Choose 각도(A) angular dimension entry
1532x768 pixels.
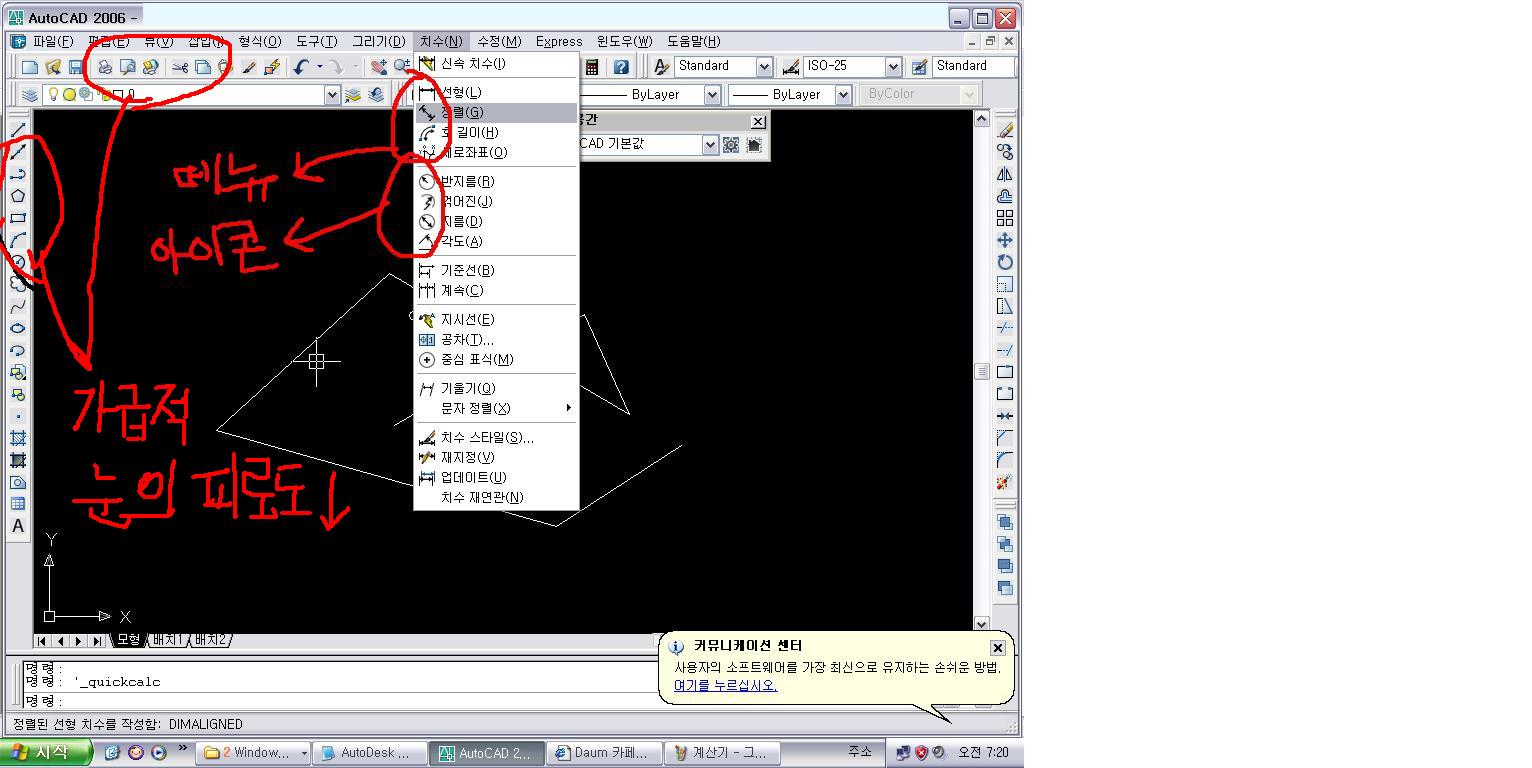click(496, 241)
